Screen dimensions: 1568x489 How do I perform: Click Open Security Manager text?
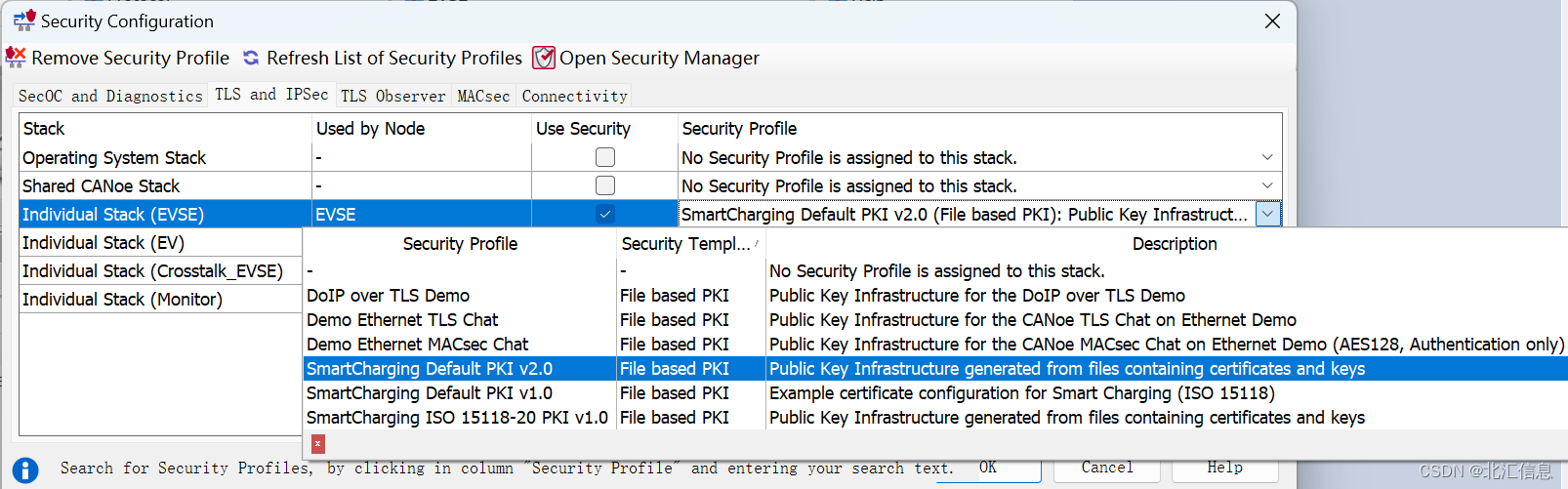coord(659,59)
